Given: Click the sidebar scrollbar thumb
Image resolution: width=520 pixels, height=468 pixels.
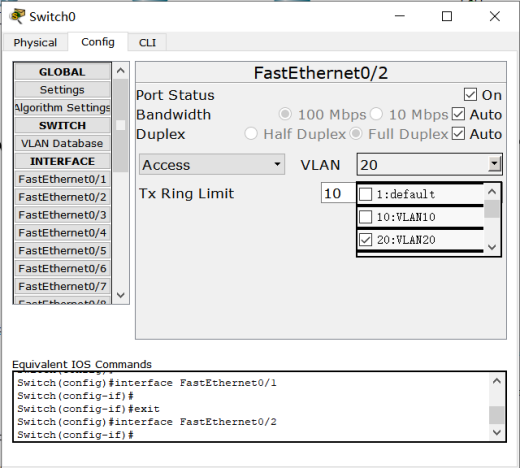Looking at the screenshot, I should tap(121, 126).
